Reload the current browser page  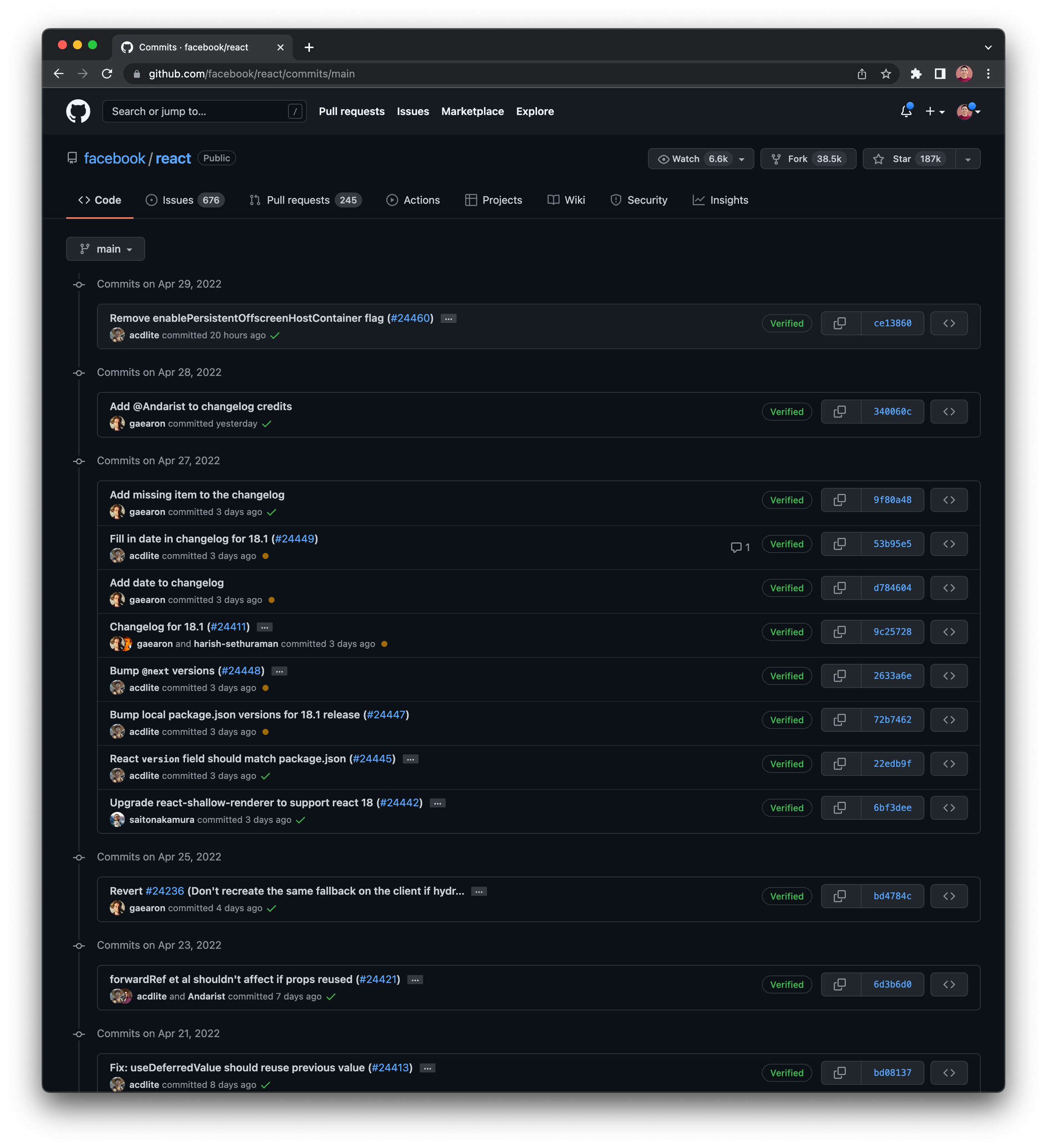tap(107, 74)
